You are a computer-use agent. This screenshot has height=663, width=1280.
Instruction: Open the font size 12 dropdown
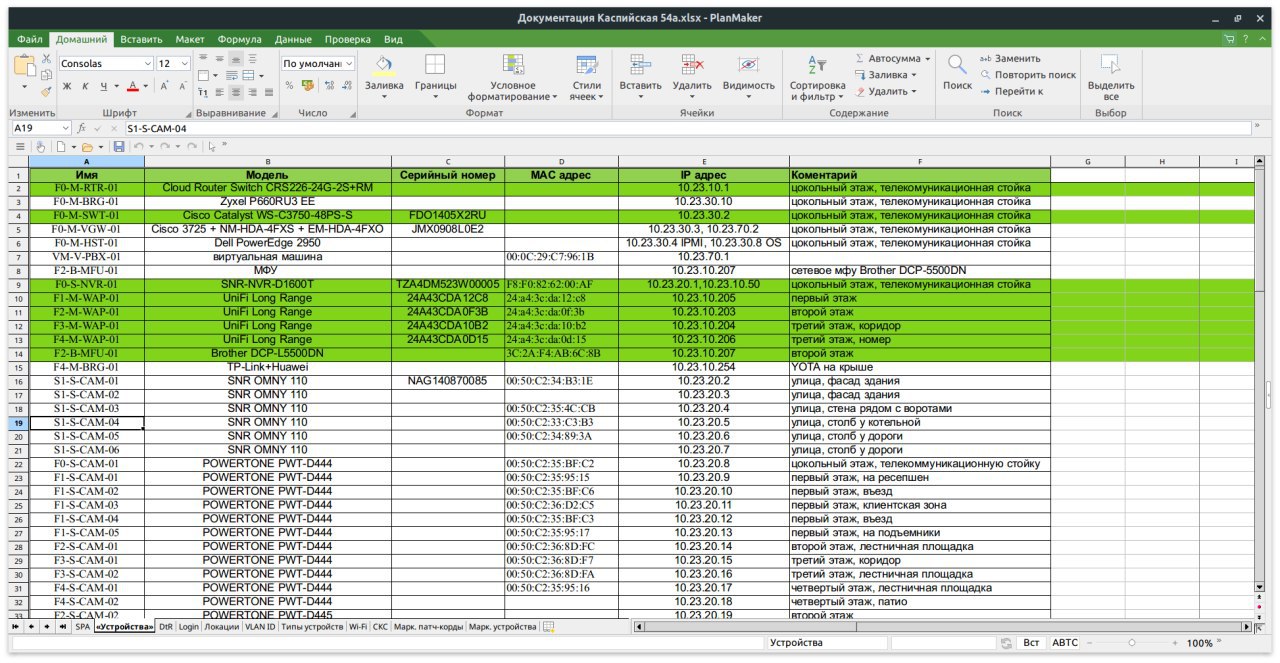185,63
